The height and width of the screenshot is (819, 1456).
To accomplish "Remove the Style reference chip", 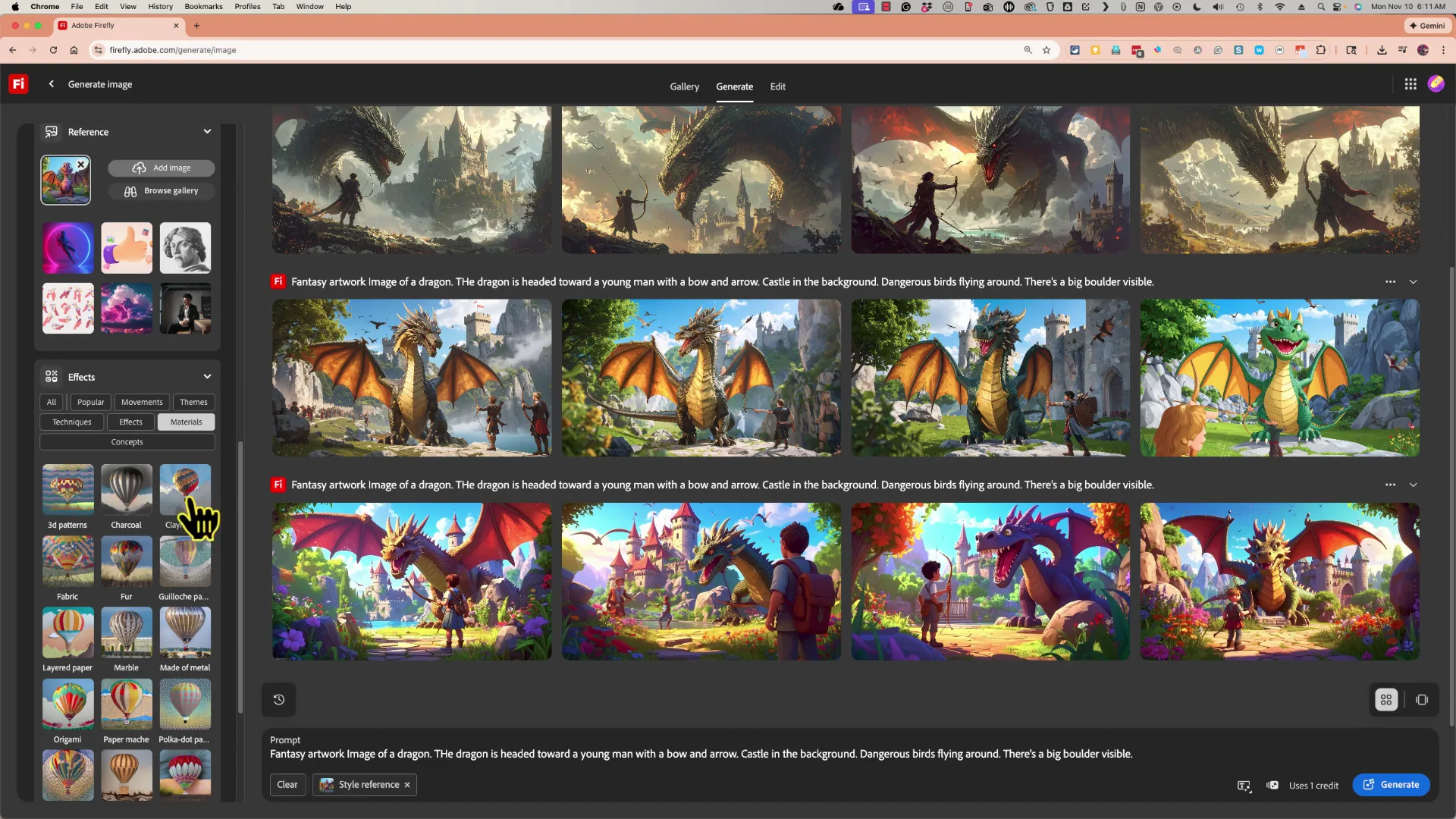I will (407, 784).
